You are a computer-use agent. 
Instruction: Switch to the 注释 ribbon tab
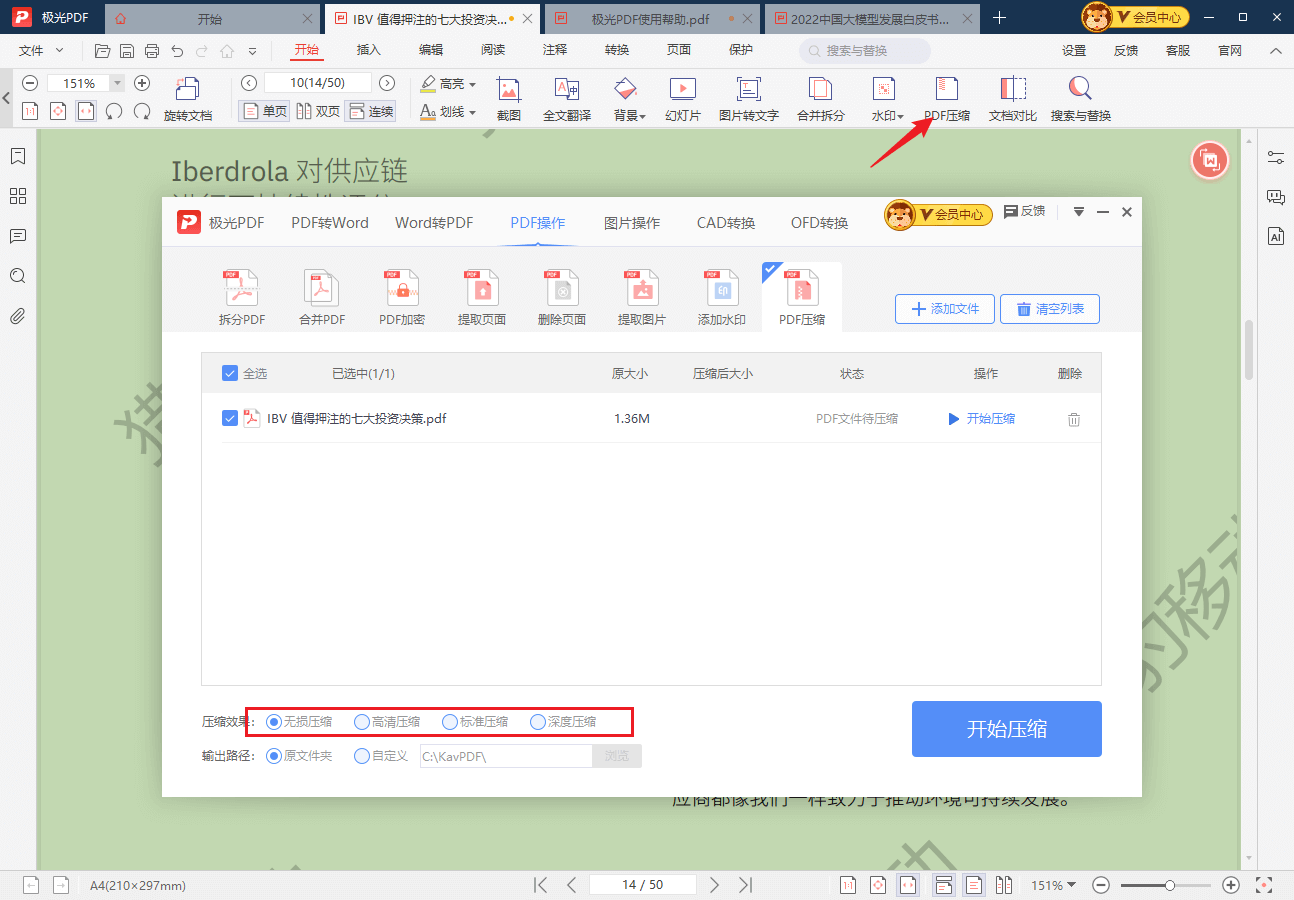pyautogui.click(x=555, y=50)
